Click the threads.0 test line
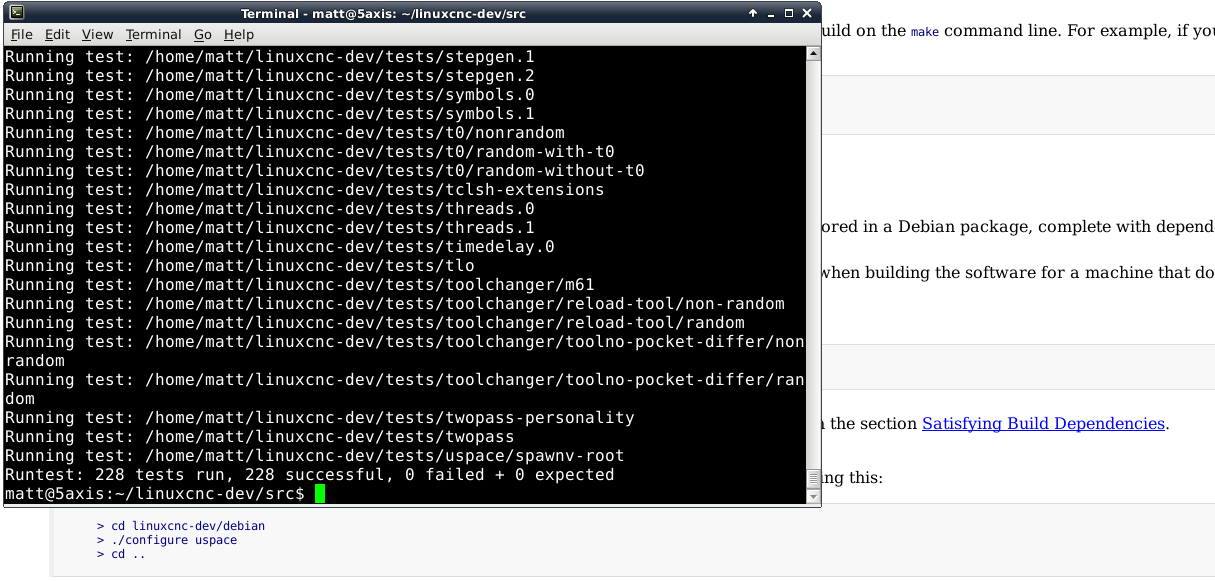Image resolution: width=1215 pixels, height=581 pixels. click(x=270, y=208)
